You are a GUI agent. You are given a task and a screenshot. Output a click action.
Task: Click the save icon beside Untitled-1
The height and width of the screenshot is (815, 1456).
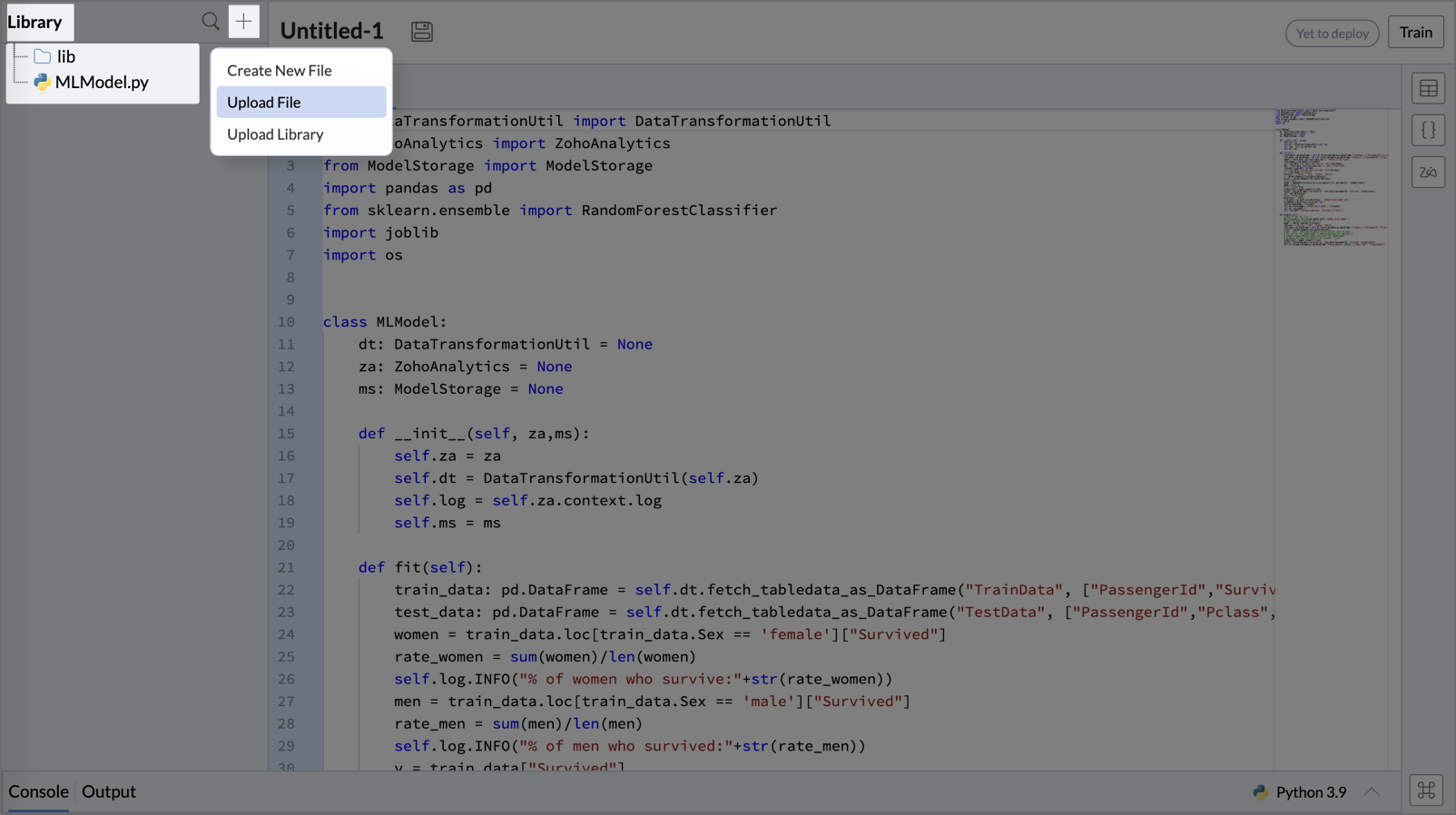coord(422,31)
